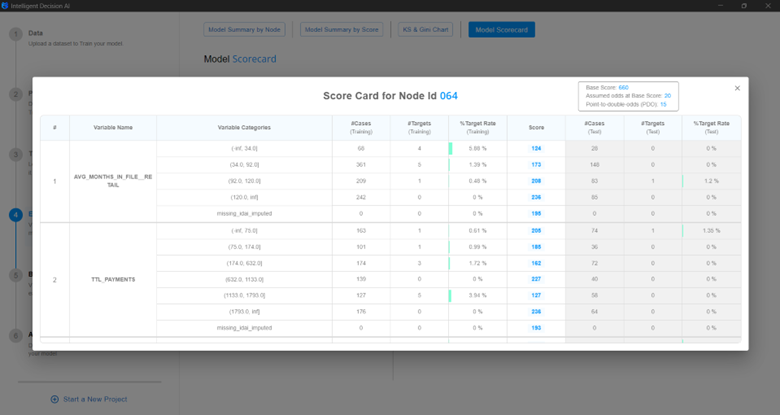Click #Cases (Test) column header

pos(594,127)
